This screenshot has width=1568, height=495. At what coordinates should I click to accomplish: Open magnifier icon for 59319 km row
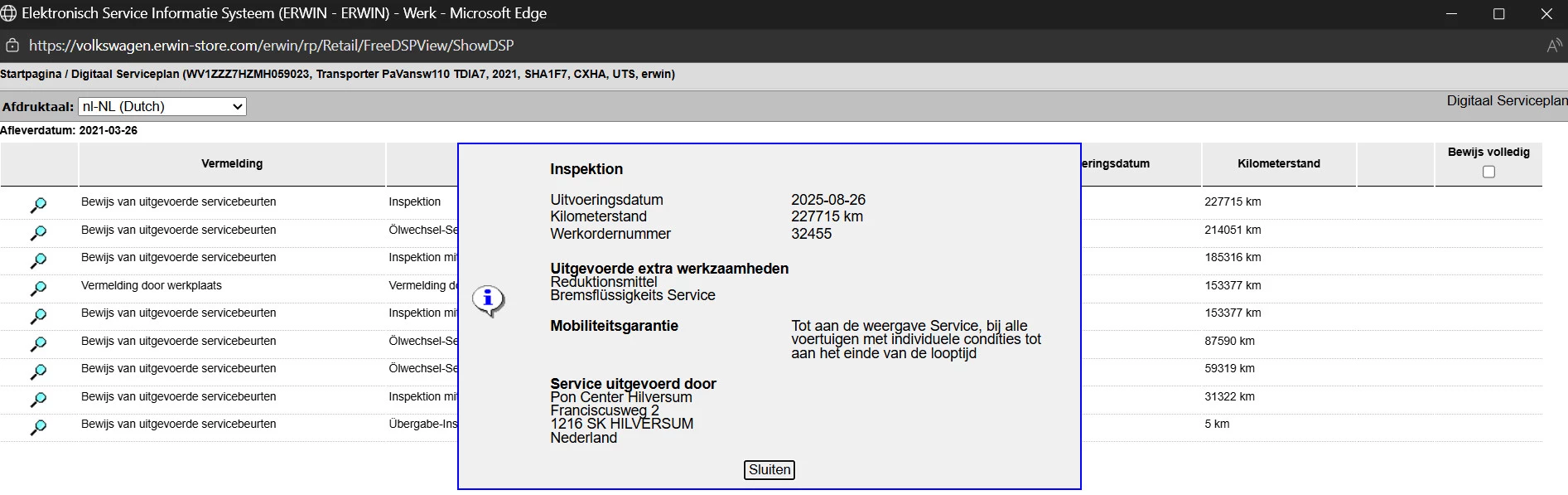click(x=38, y=371)
